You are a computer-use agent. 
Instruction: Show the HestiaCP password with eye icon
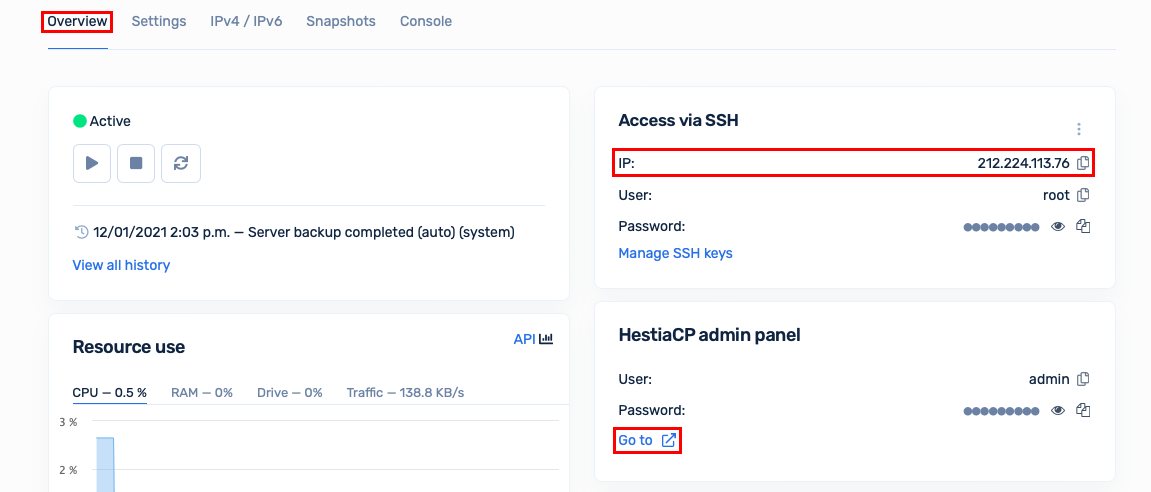tap(1058, 410)
